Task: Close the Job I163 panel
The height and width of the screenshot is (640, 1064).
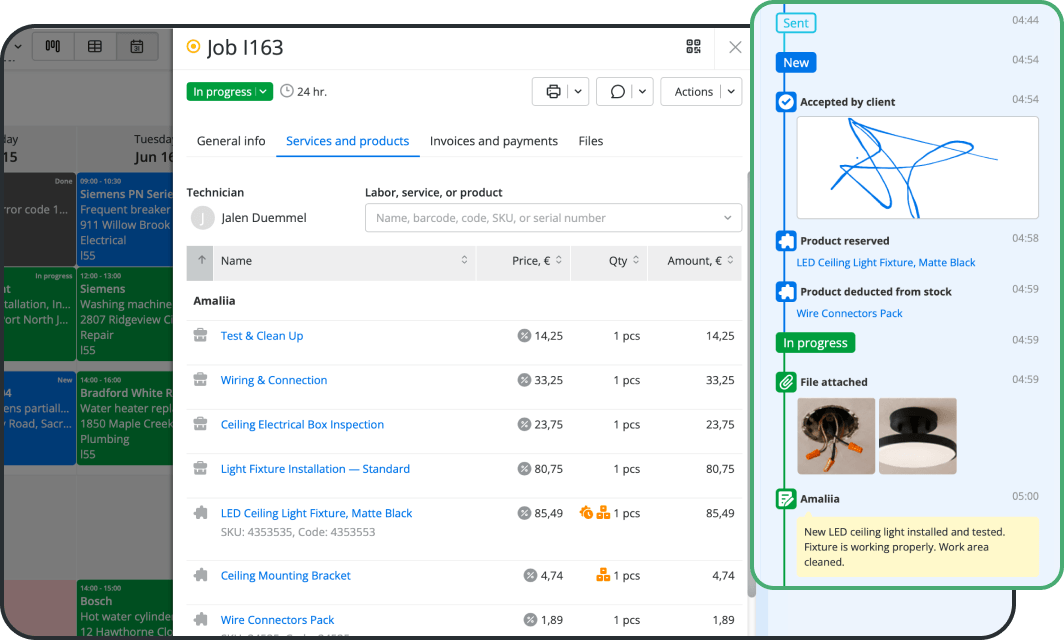Action: [x=735, y=47]
